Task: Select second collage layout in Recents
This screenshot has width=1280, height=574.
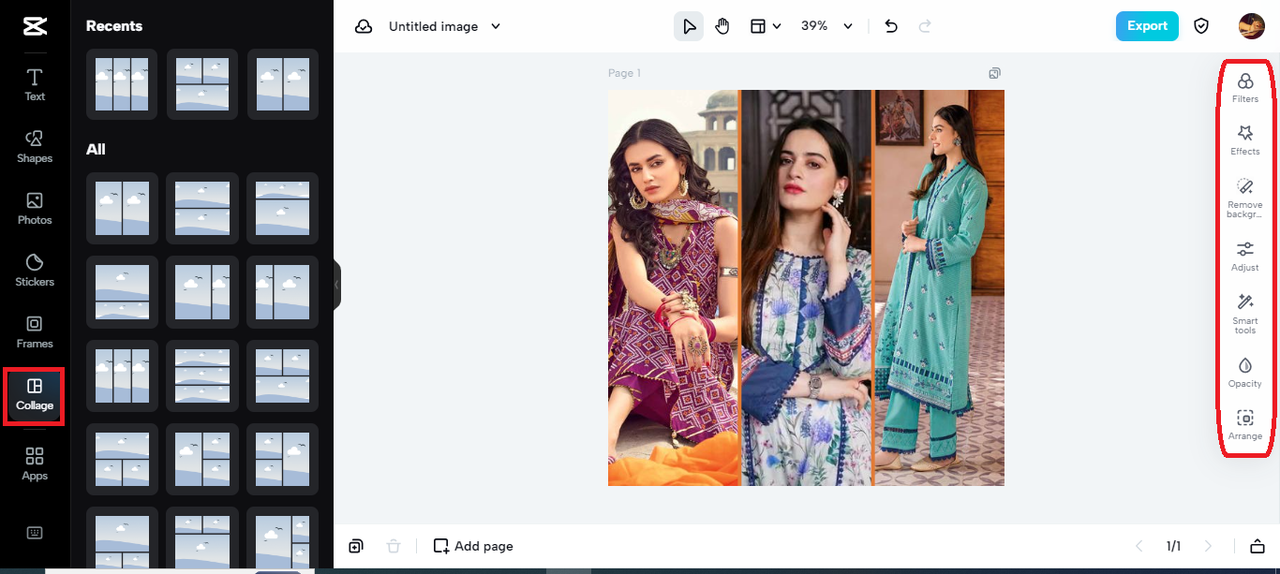Action: pyautogui.click(x=202, y=84)
